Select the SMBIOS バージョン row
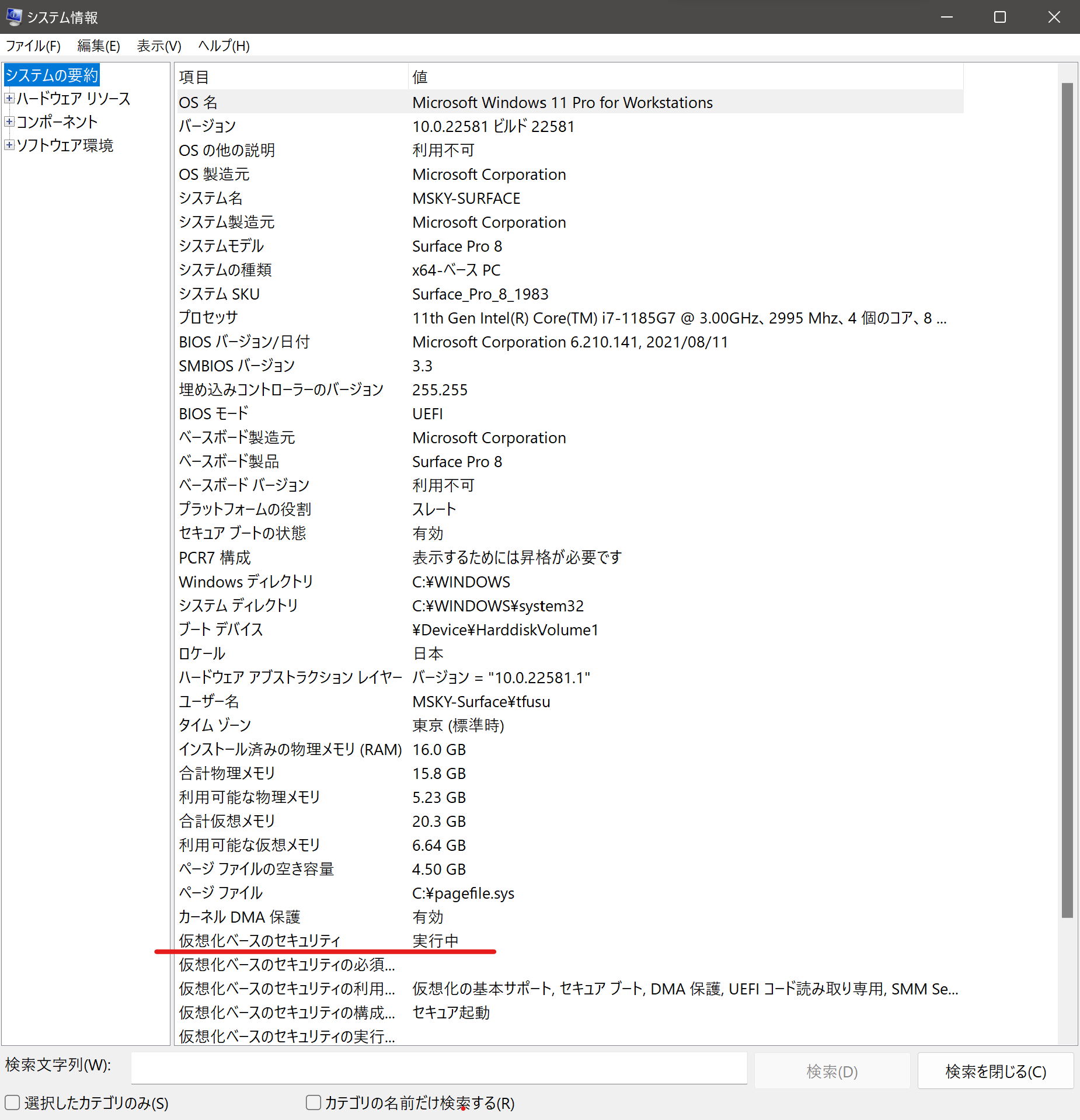The image size is (1080, 1120). pos(569,366)
